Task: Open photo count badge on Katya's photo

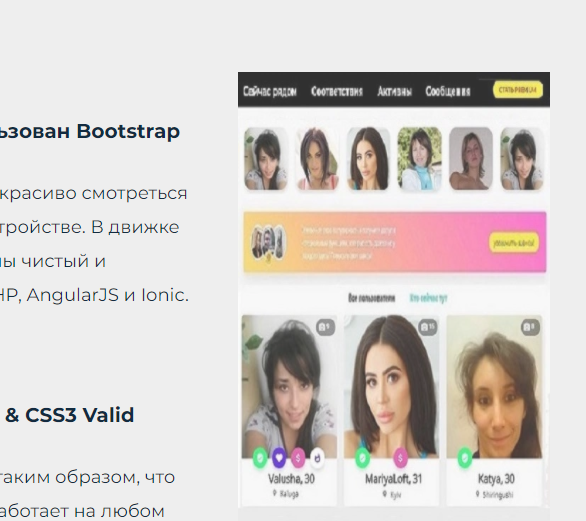Action: pyautogui.click(x=530, y=327)
